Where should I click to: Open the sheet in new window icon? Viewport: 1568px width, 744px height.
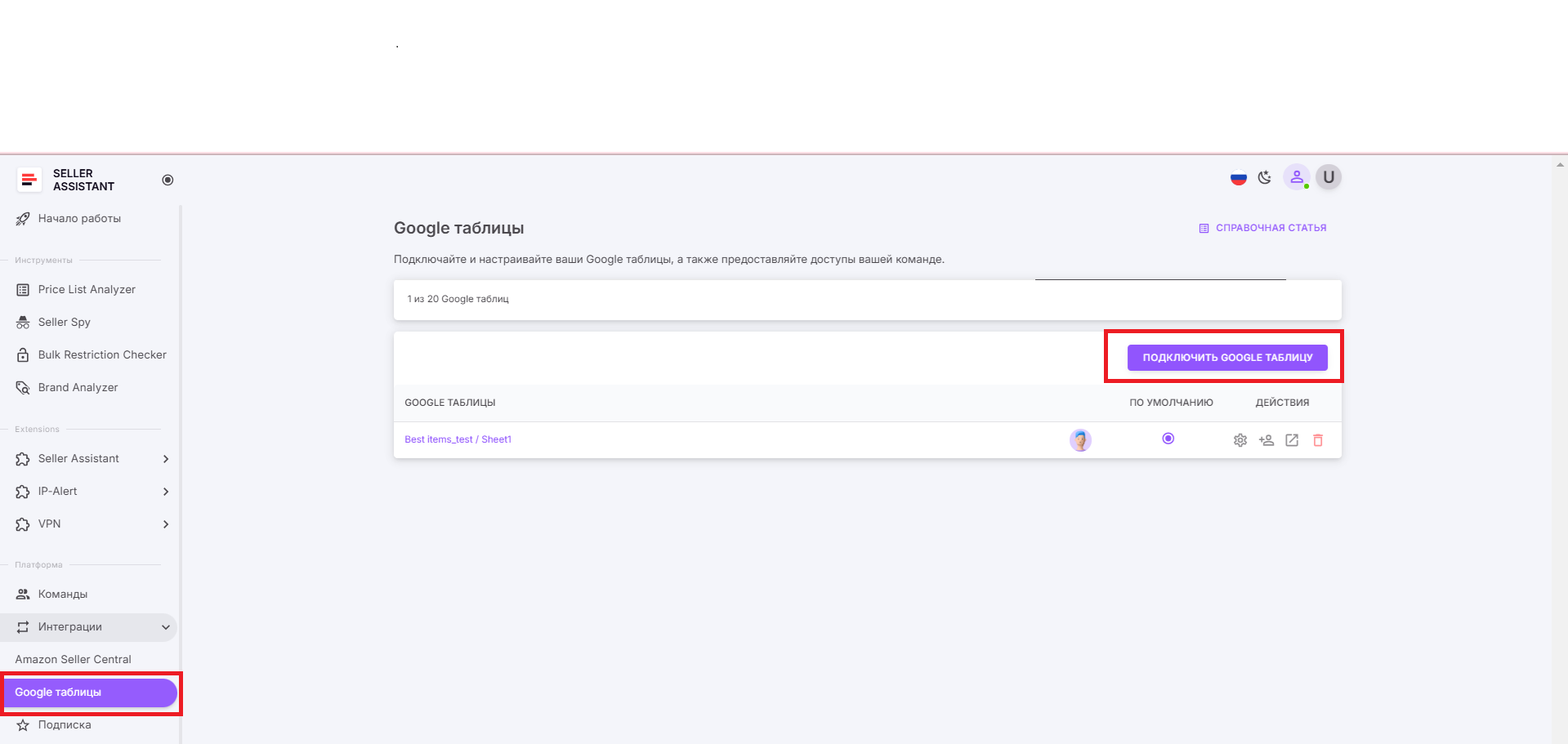1292,440
